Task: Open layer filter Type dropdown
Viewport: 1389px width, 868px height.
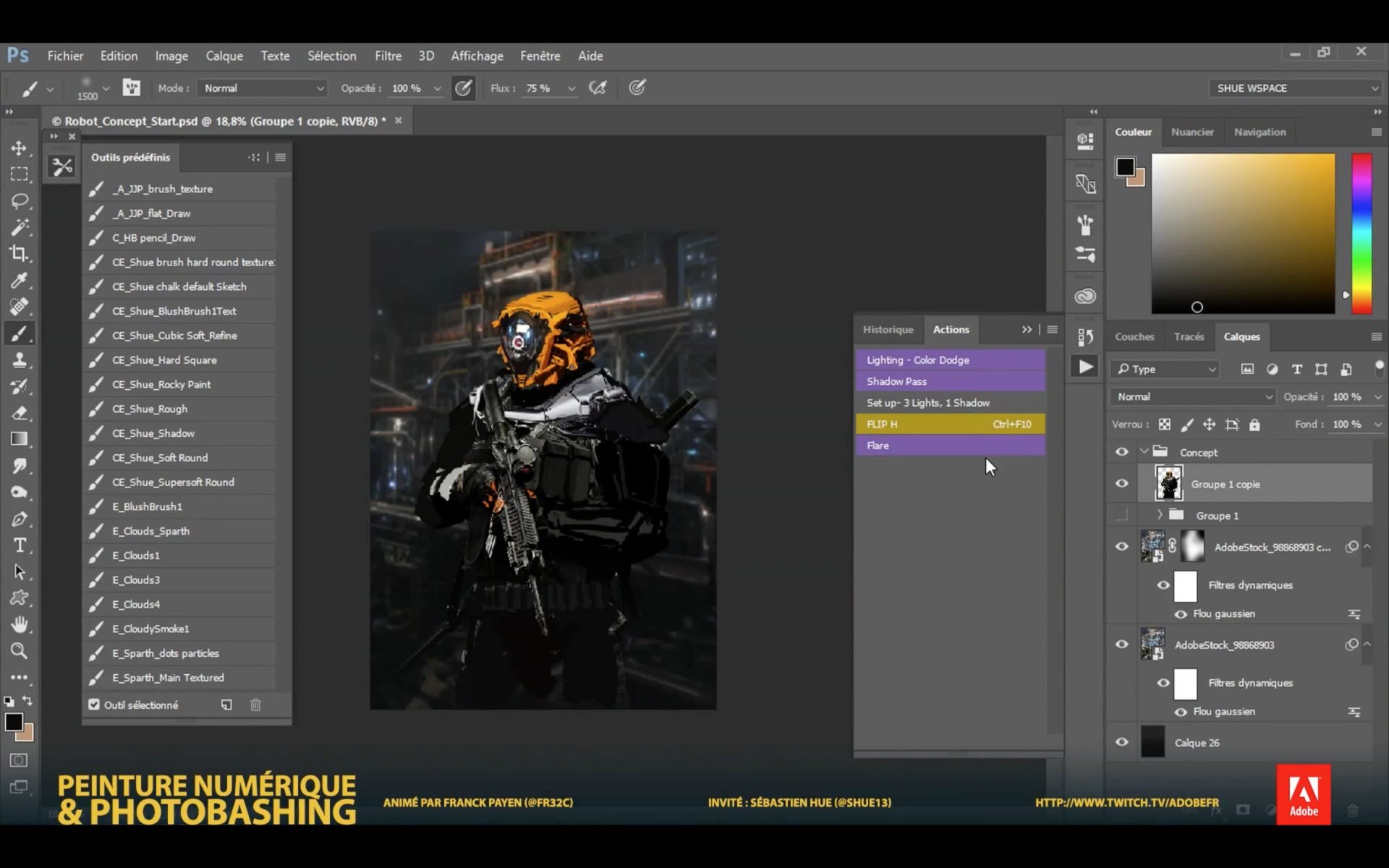Action: point(1165,369)
